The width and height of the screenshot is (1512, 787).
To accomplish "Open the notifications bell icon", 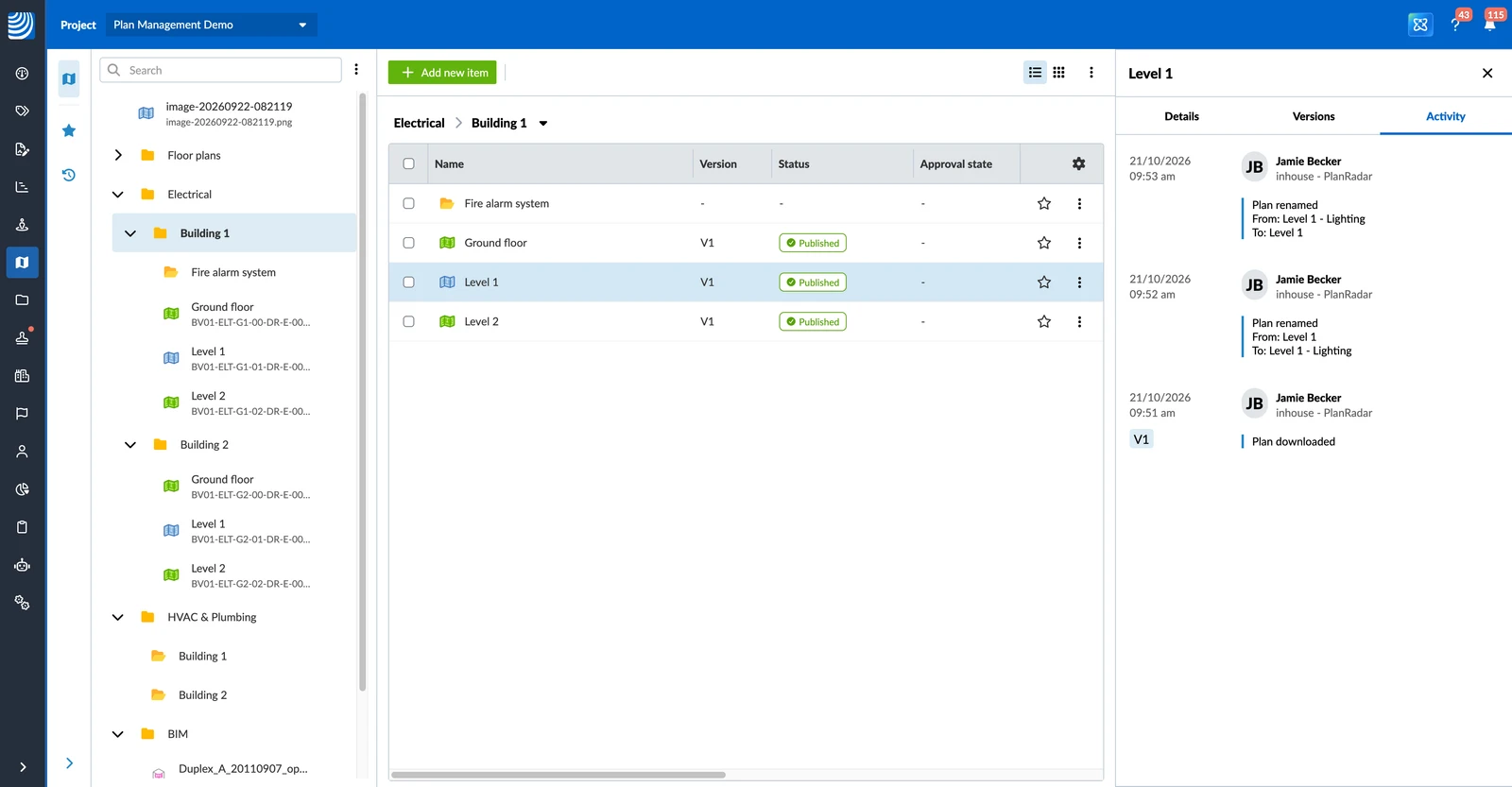I will pyautogui.click(x=1490, y=25).
